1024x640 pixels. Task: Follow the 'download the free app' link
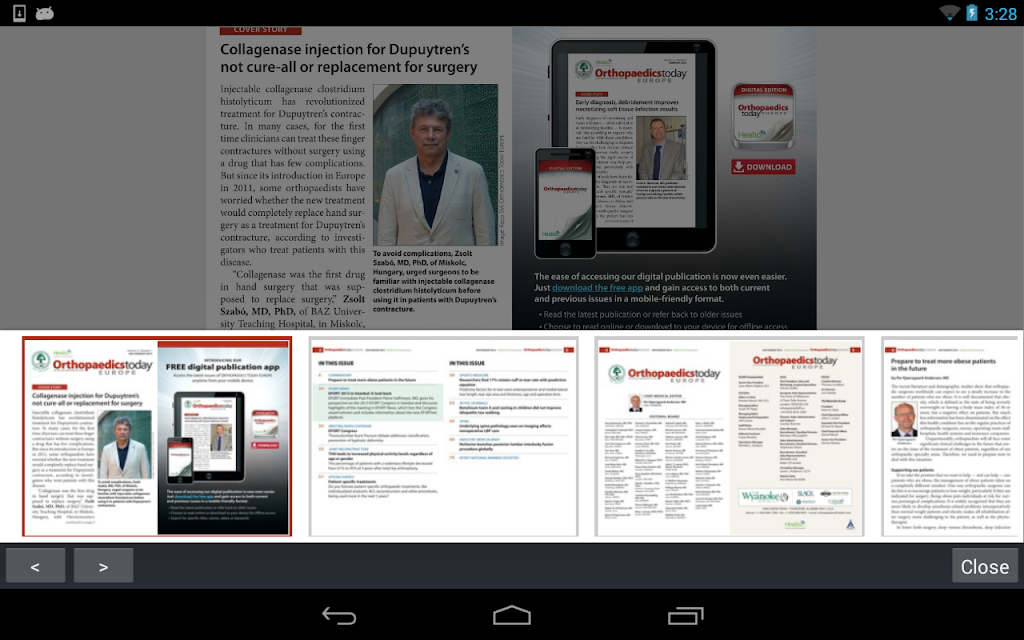coord(597,287)
